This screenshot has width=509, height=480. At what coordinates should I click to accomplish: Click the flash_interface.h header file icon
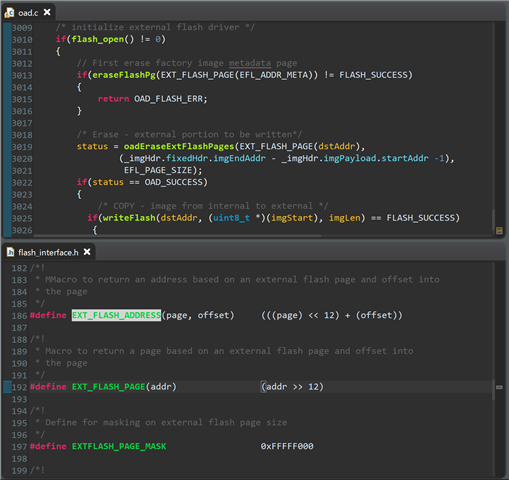10,252
